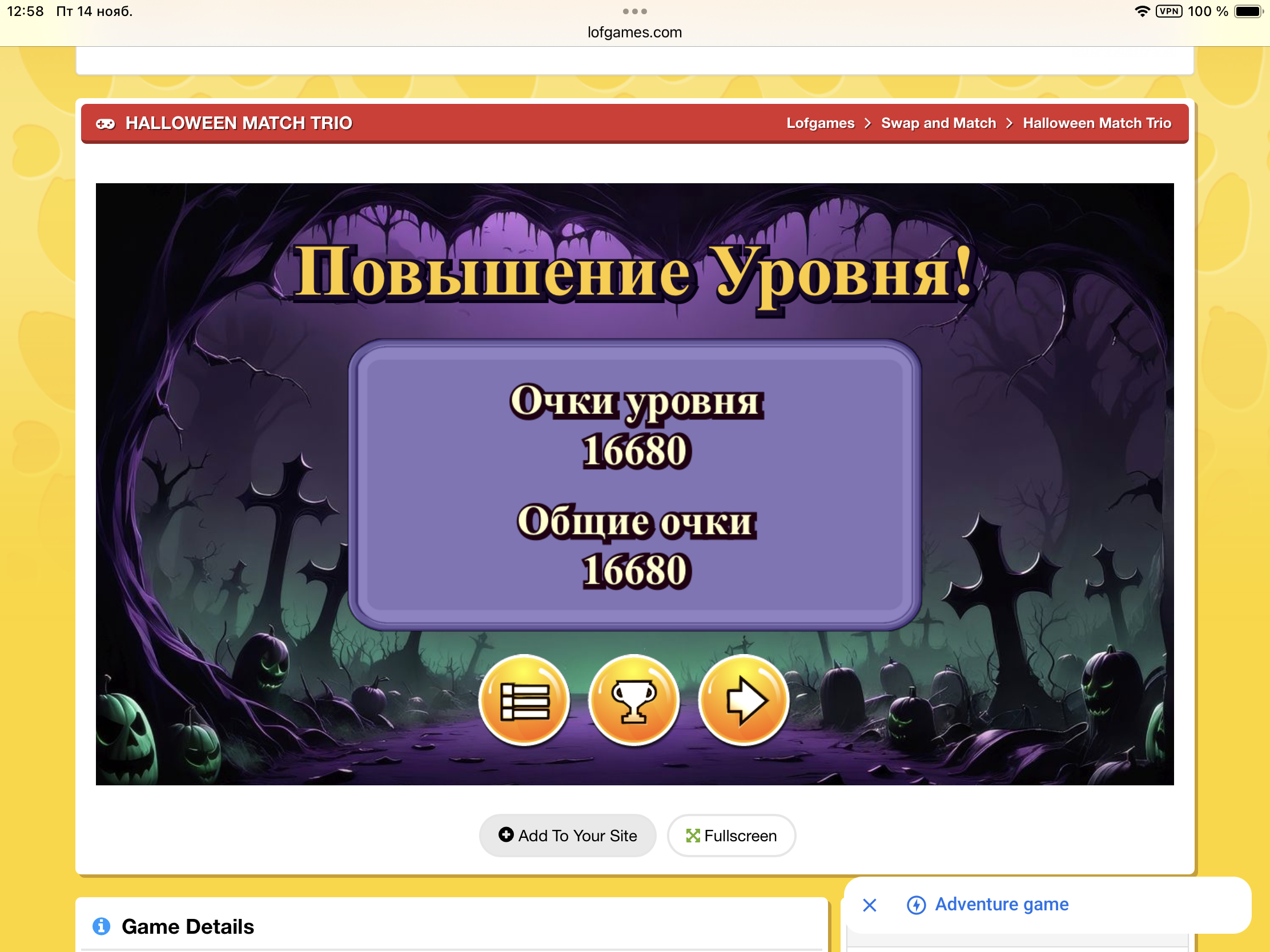Image resolution: width=1270 pixels, height=952 pixels.
Task: Open the trophy leaderboard button
Action: pyautogui.click(x=634, y=700)
